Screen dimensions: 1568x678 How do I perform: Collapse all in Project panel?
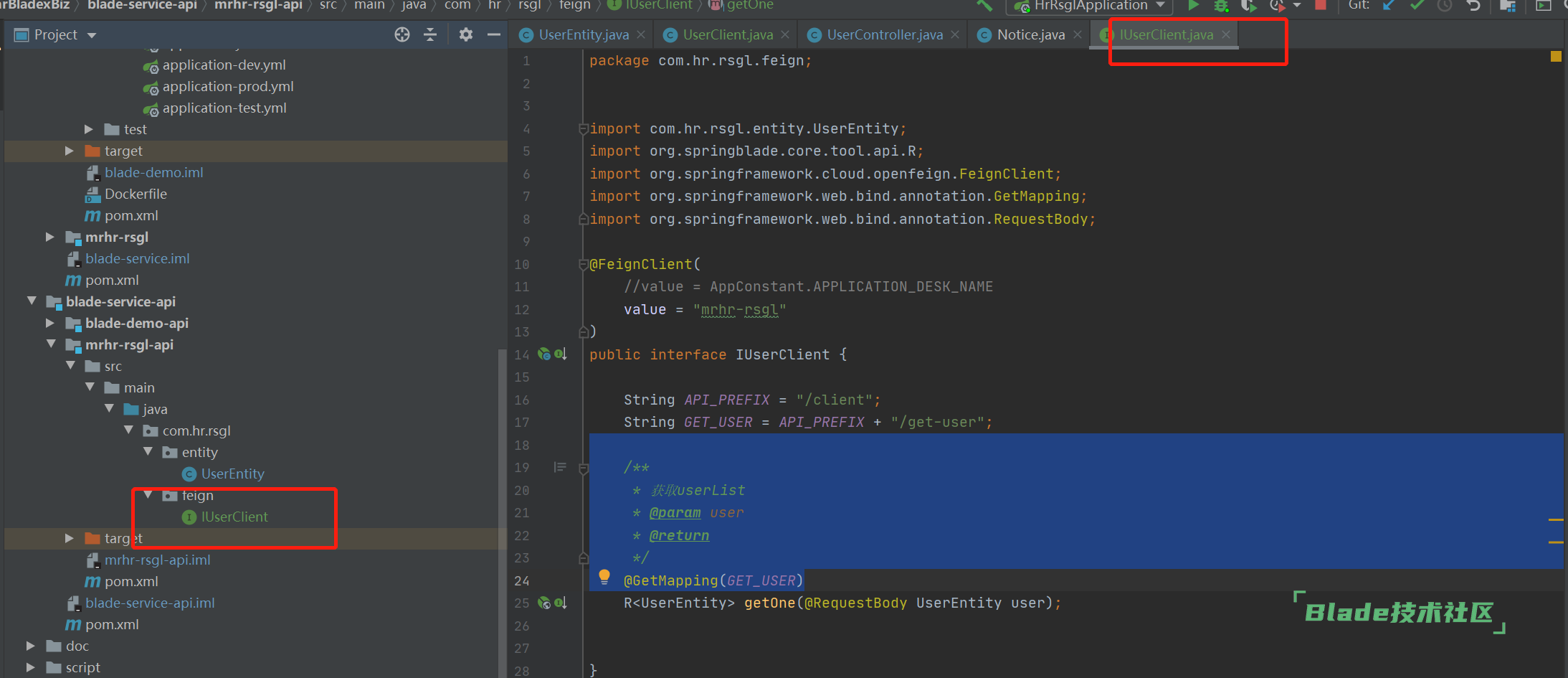[x=430, y=34]
